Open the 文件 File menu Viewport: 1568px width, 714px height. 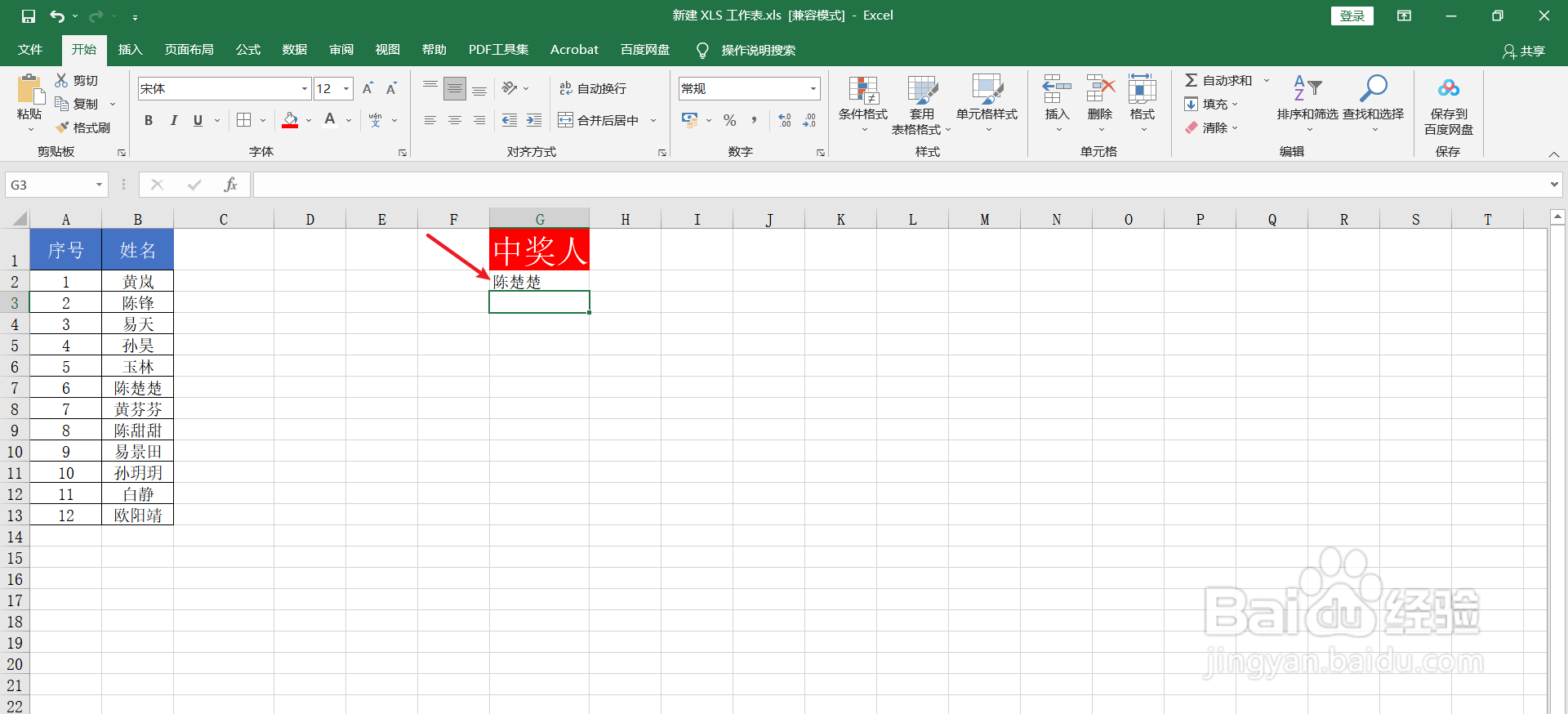[x=30, y=50]
